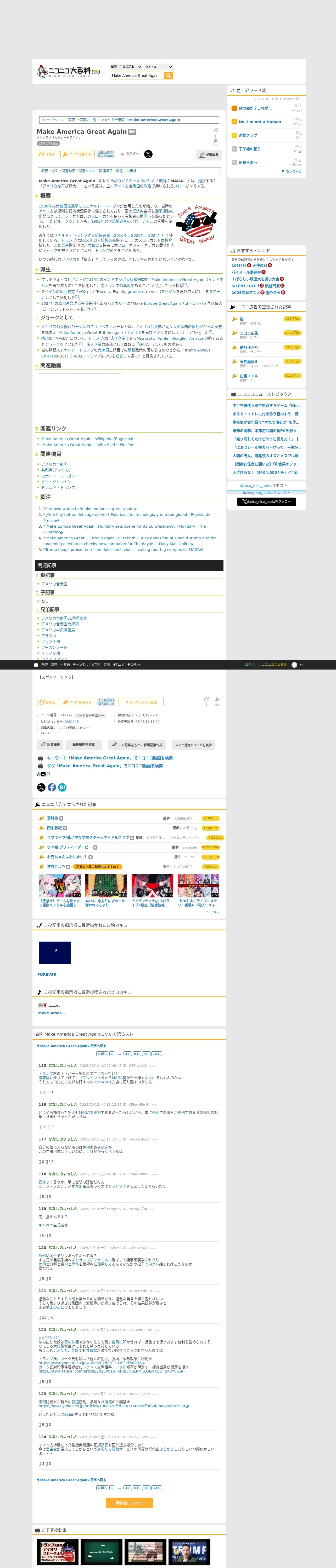The height and width of the screenshot is (1568, 336).
Task: Go to comment page 121- in the top pager
Action: (157, 1054)
